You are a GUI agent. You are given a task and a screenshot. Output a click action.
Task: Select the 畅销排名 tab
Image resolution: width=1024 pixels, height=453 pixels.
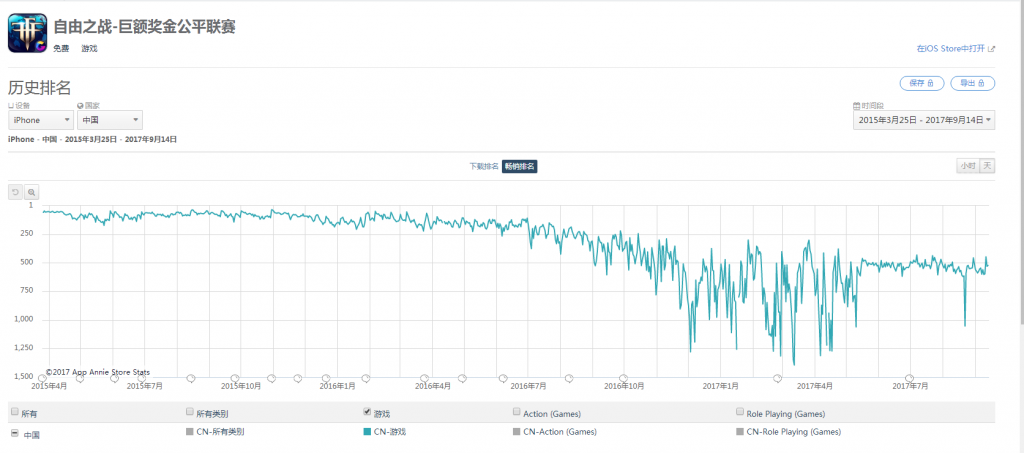tap(520, 166)
